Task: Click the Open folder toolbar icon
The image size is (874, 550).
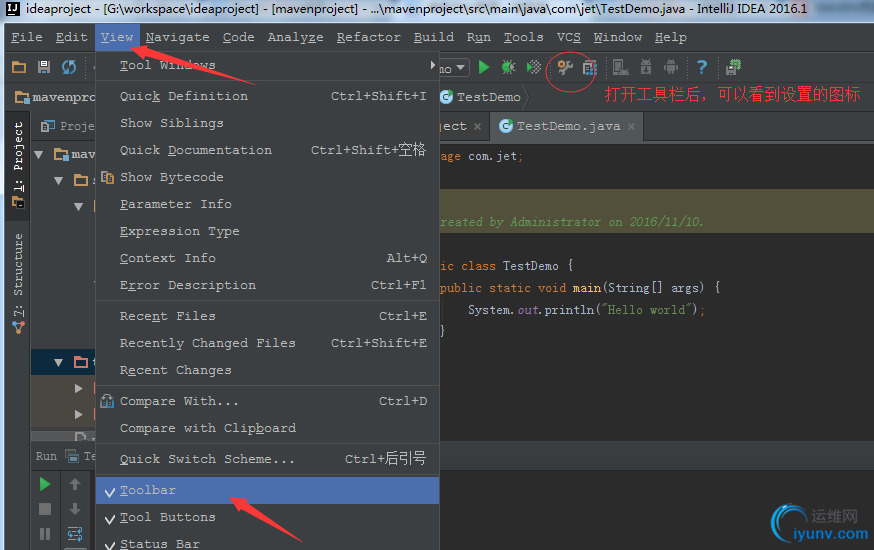Action: click(x=19, y=67)
